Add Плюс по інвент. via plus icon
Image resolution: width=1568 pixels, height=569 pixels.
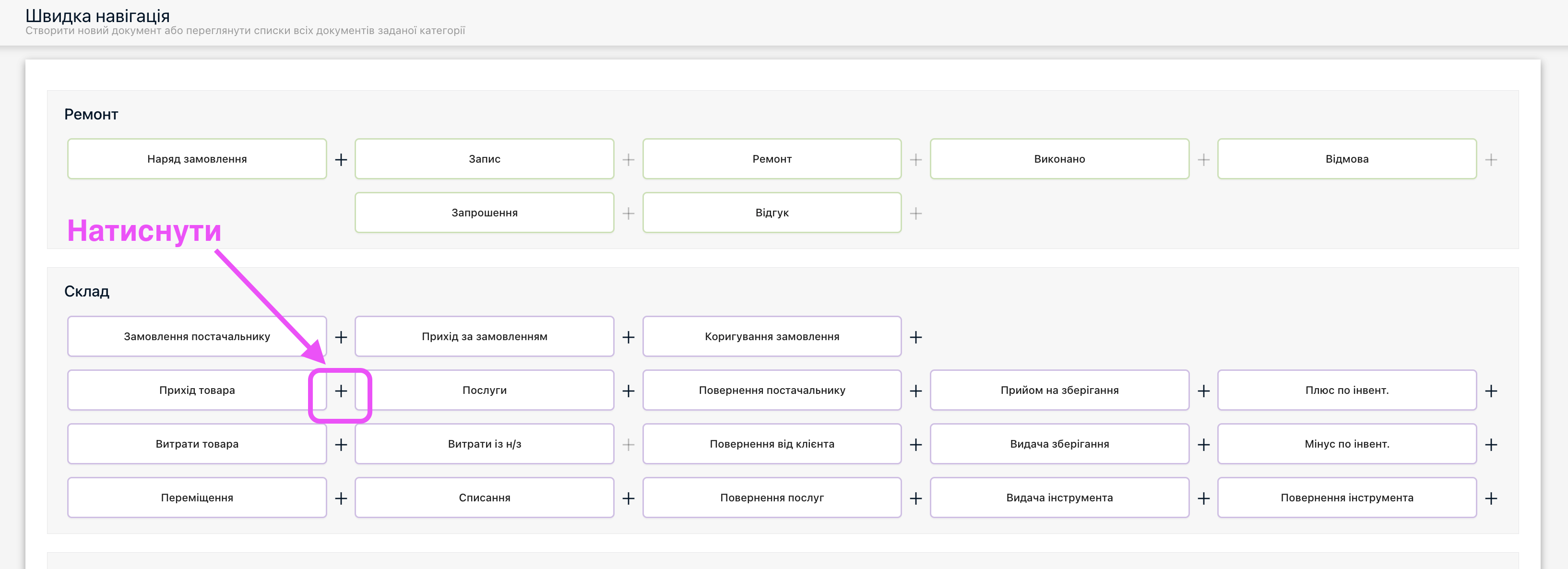(x=1491, y=391)
